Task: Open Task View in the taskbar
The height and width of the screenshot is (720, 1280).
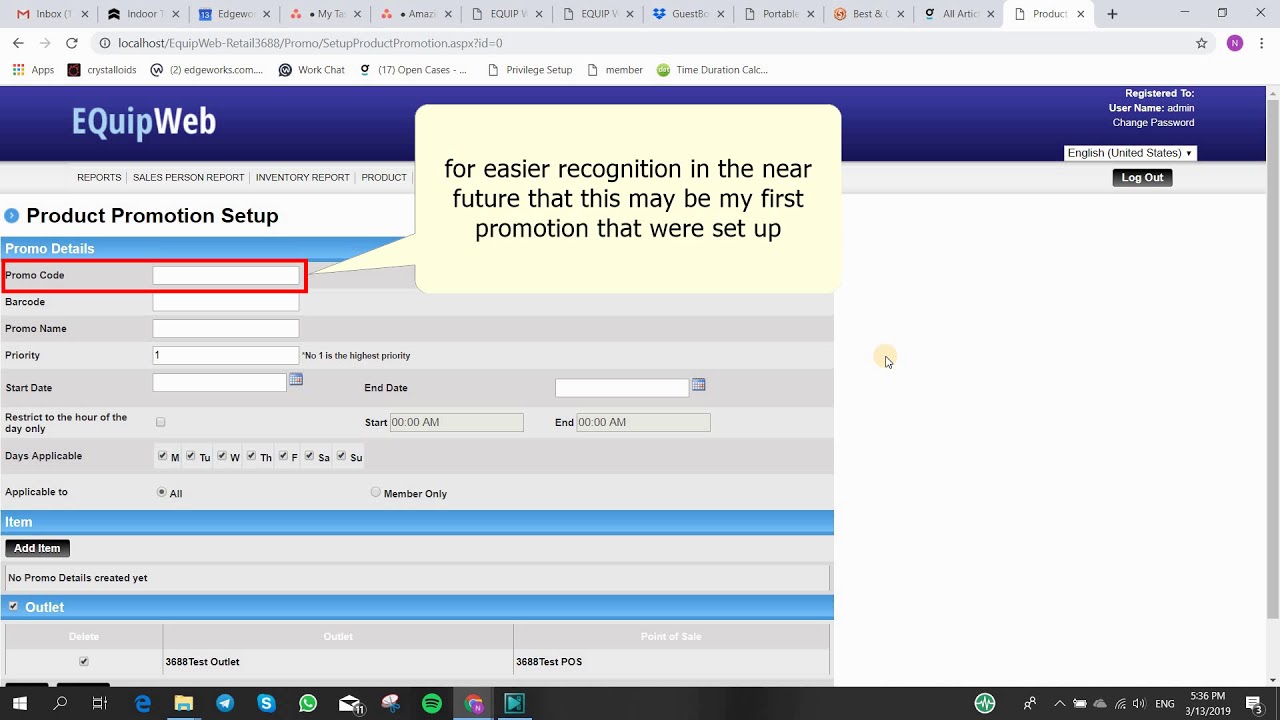Action: 100,703
